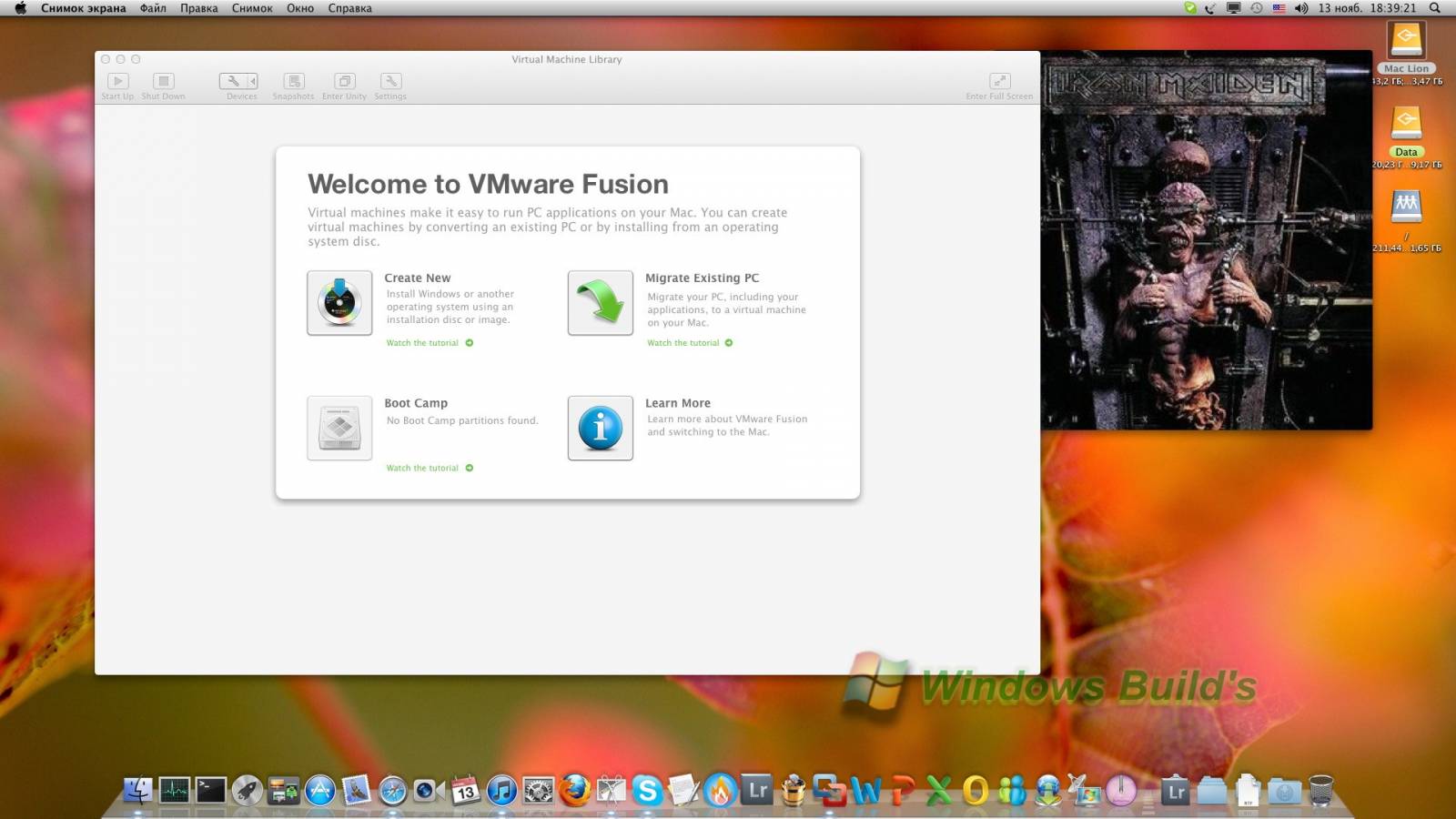Open Finder in the Dock
1456x819 pixels.
click(138, 790)
